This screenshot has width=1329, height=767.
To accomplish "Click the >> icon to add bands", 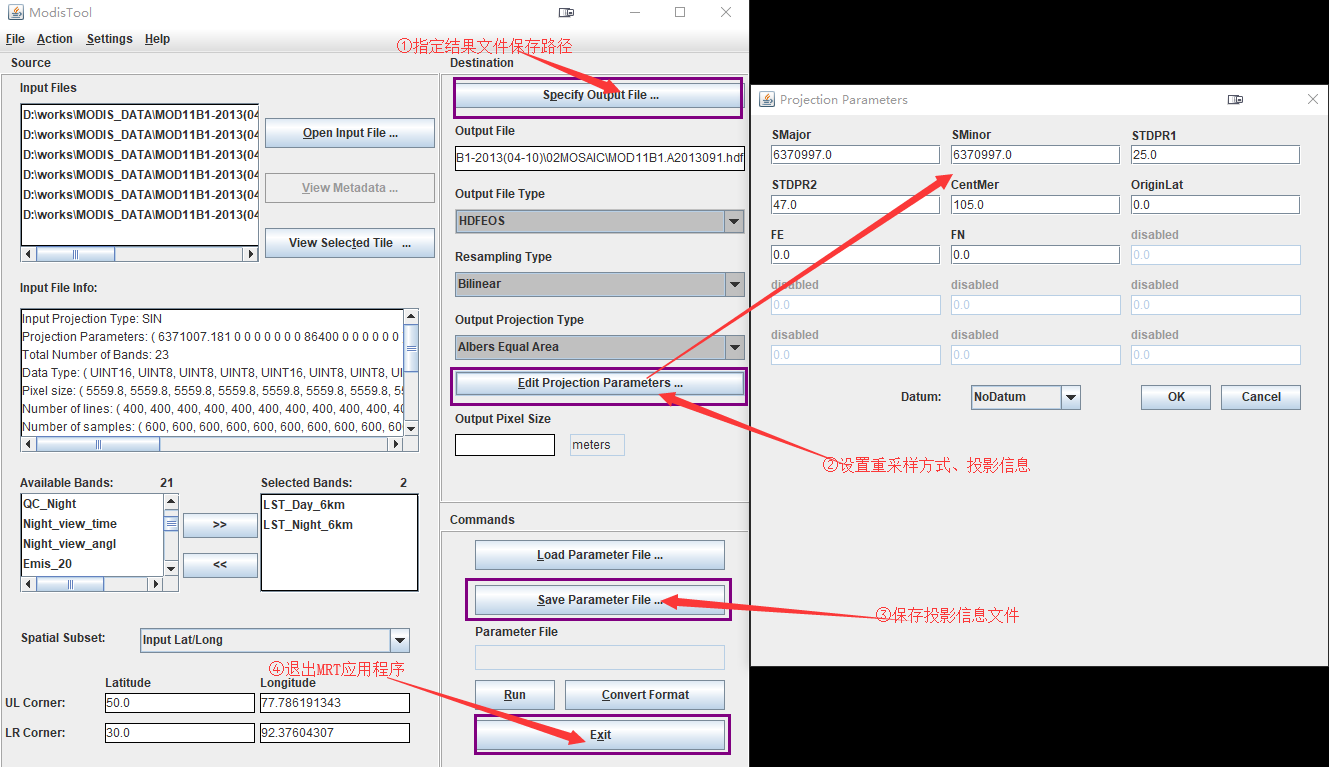I will tap(219, 525).
